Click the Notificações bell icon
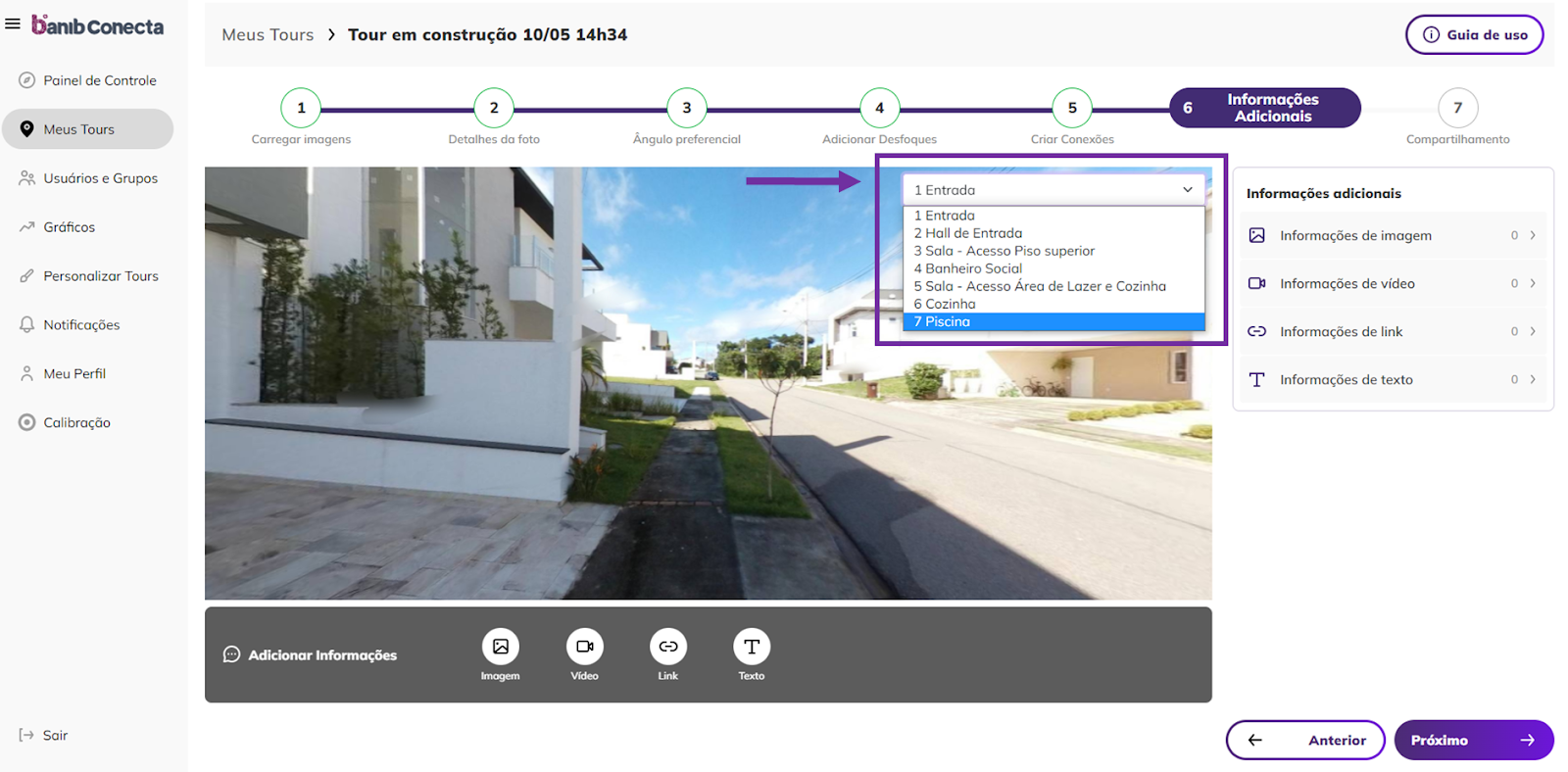The width and height of the screenshot is (1568, 772). click(27, 324)
